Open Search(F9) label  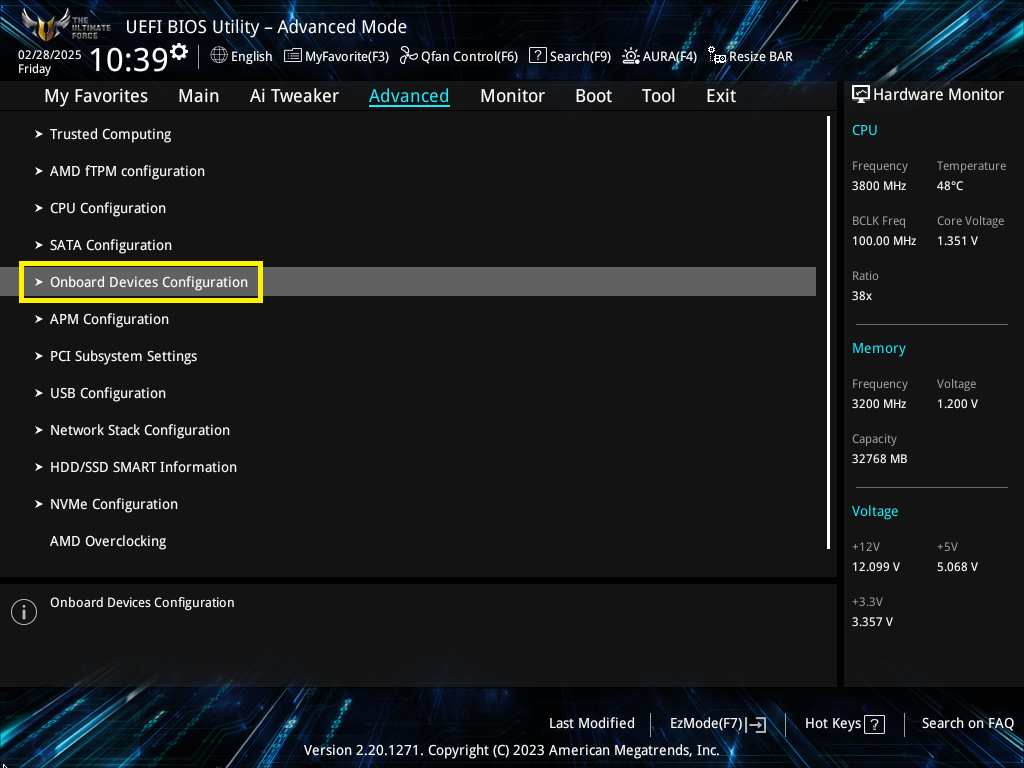coord(580,57)
